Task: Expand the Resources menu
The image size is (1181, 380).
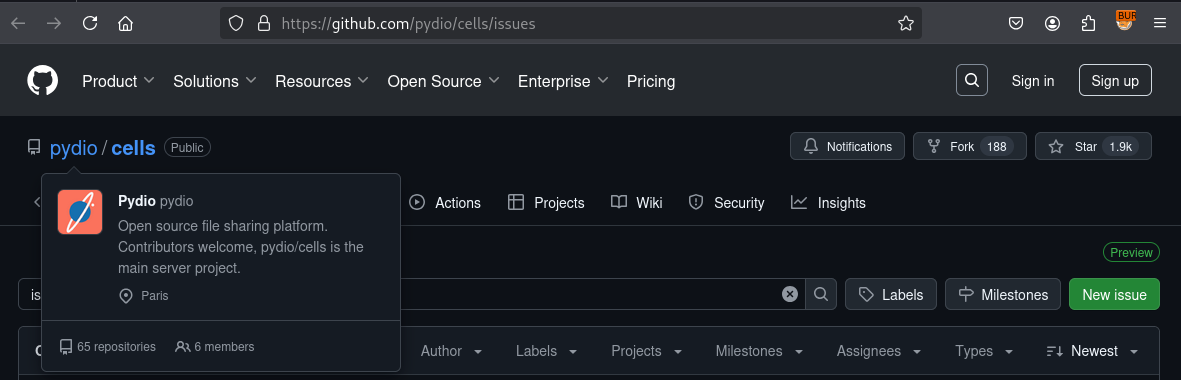Action: point(322,81)
